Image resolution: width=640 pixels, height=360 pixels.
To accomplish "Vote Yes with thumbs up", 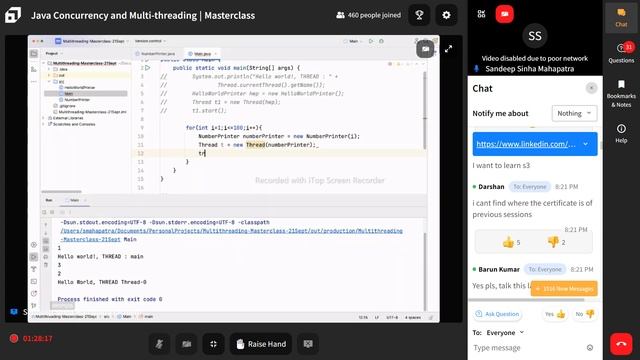I will pyautogui.click(x=555, y=314).
